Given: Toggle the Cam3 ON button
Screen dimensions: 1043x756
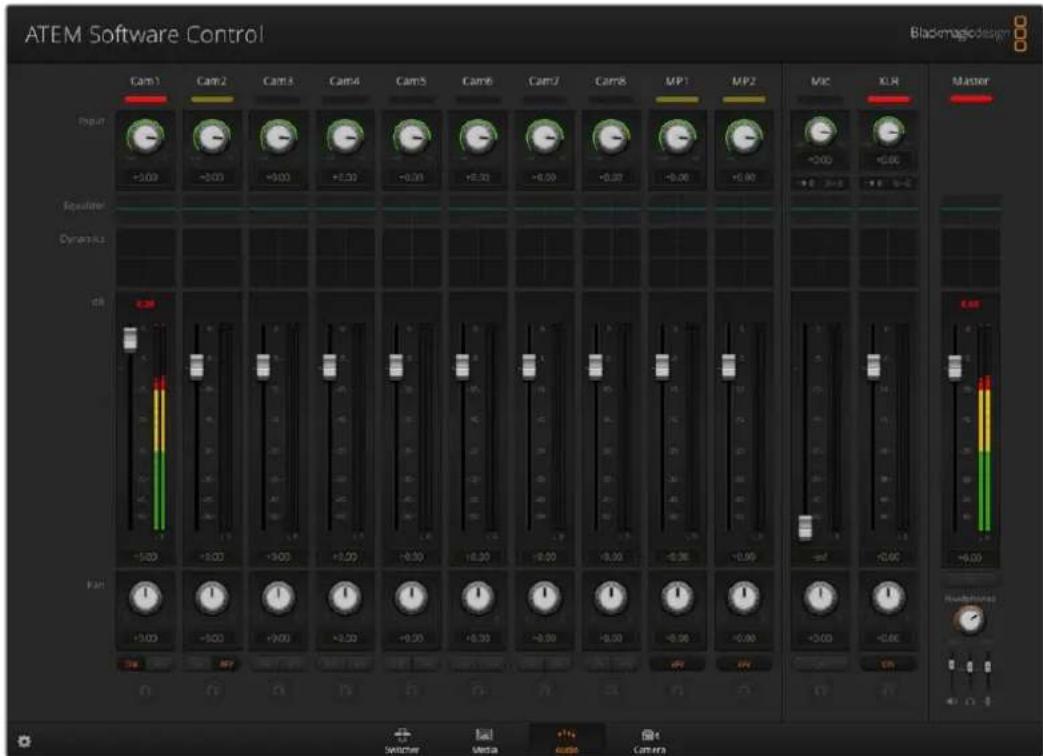Looking at the screenshot, I should tap(265, 664).
